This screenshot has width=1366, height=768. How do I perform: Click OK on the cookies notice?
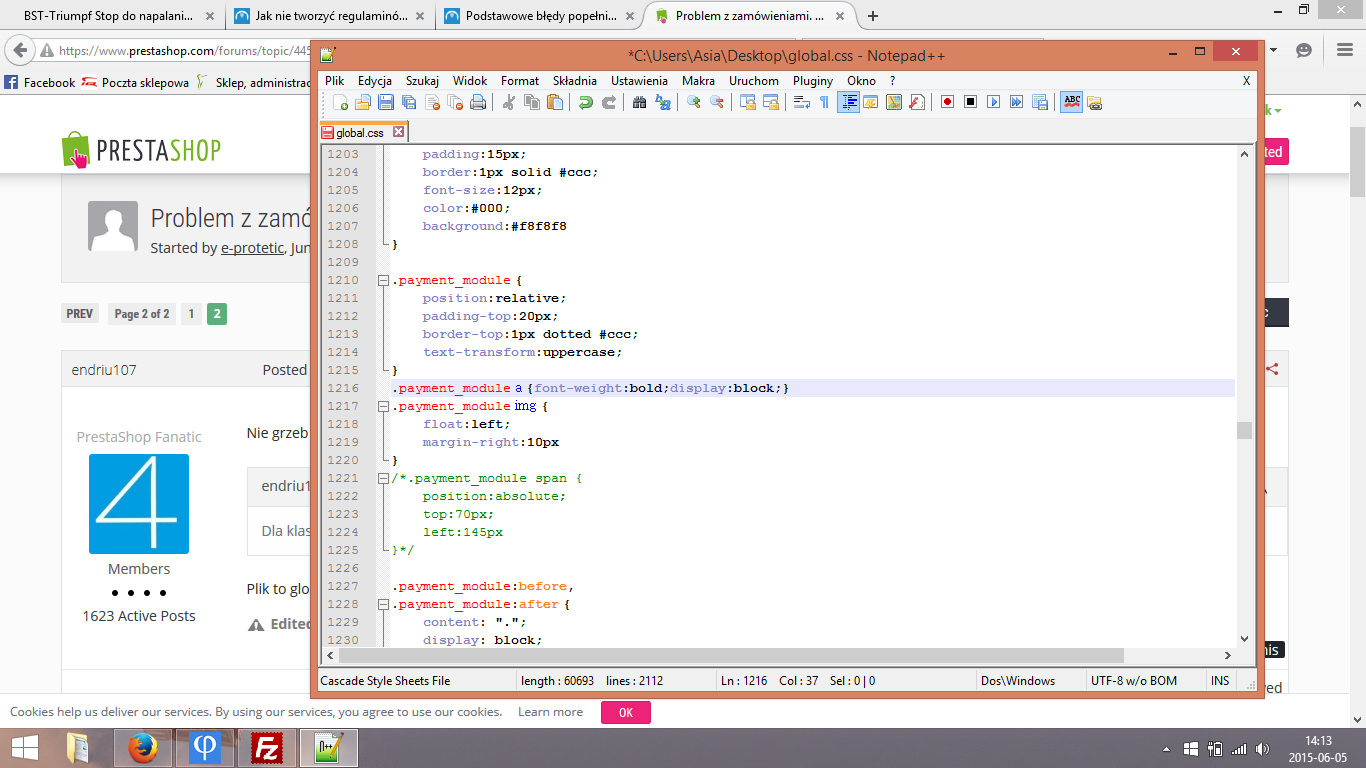point(625,712)
